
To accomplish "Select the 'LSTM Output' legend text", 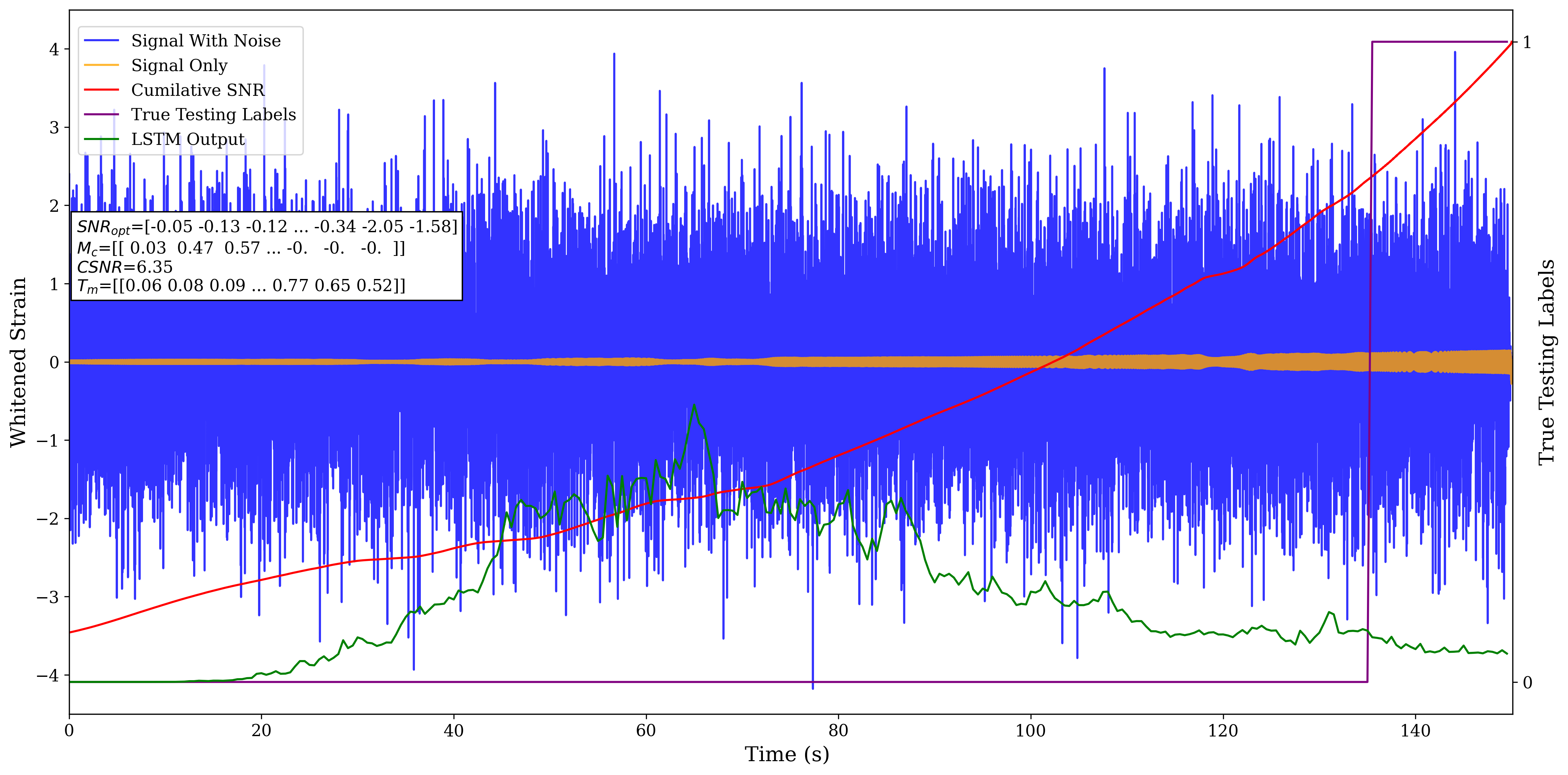I will (188, 139).
